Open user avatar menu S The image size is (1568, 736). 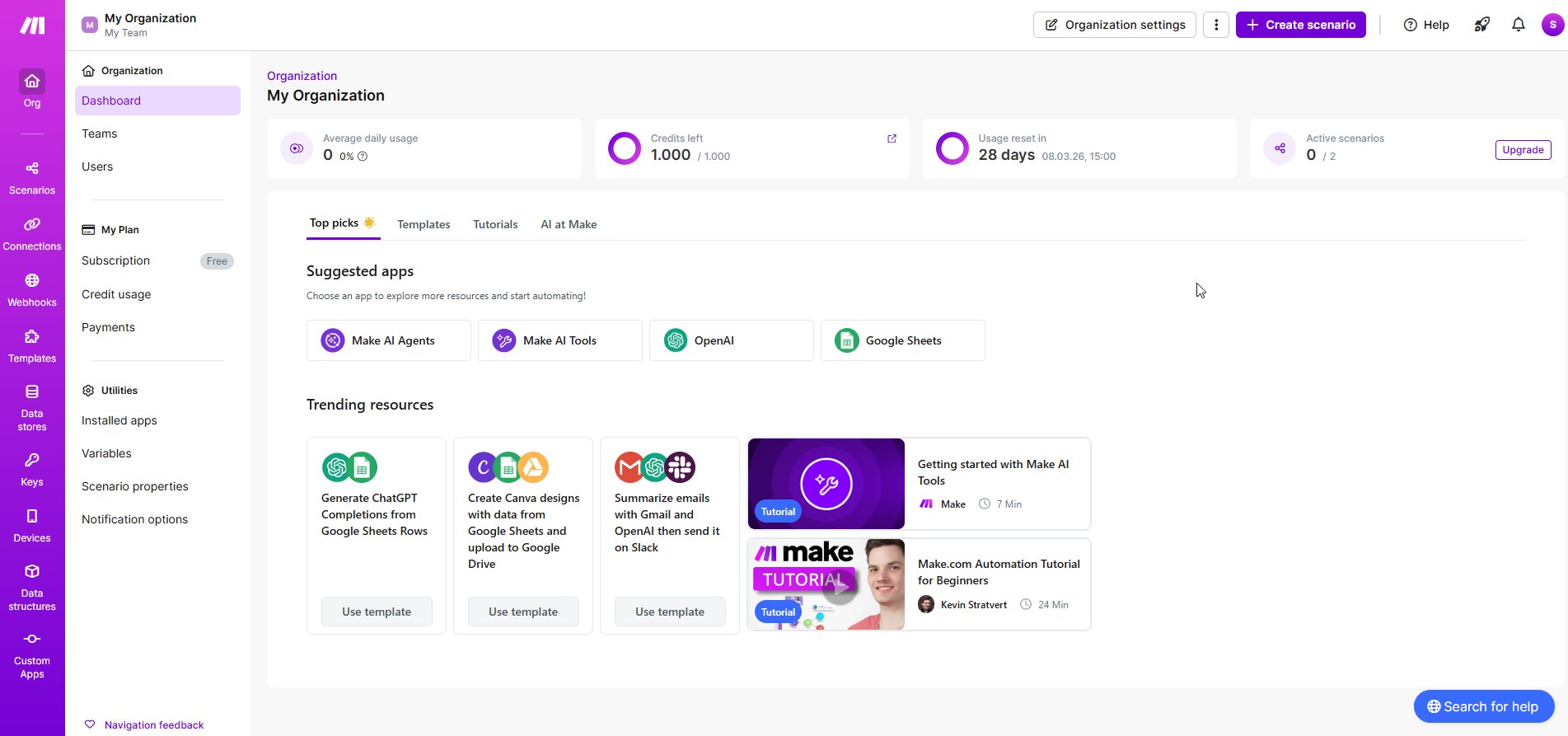1552,25
